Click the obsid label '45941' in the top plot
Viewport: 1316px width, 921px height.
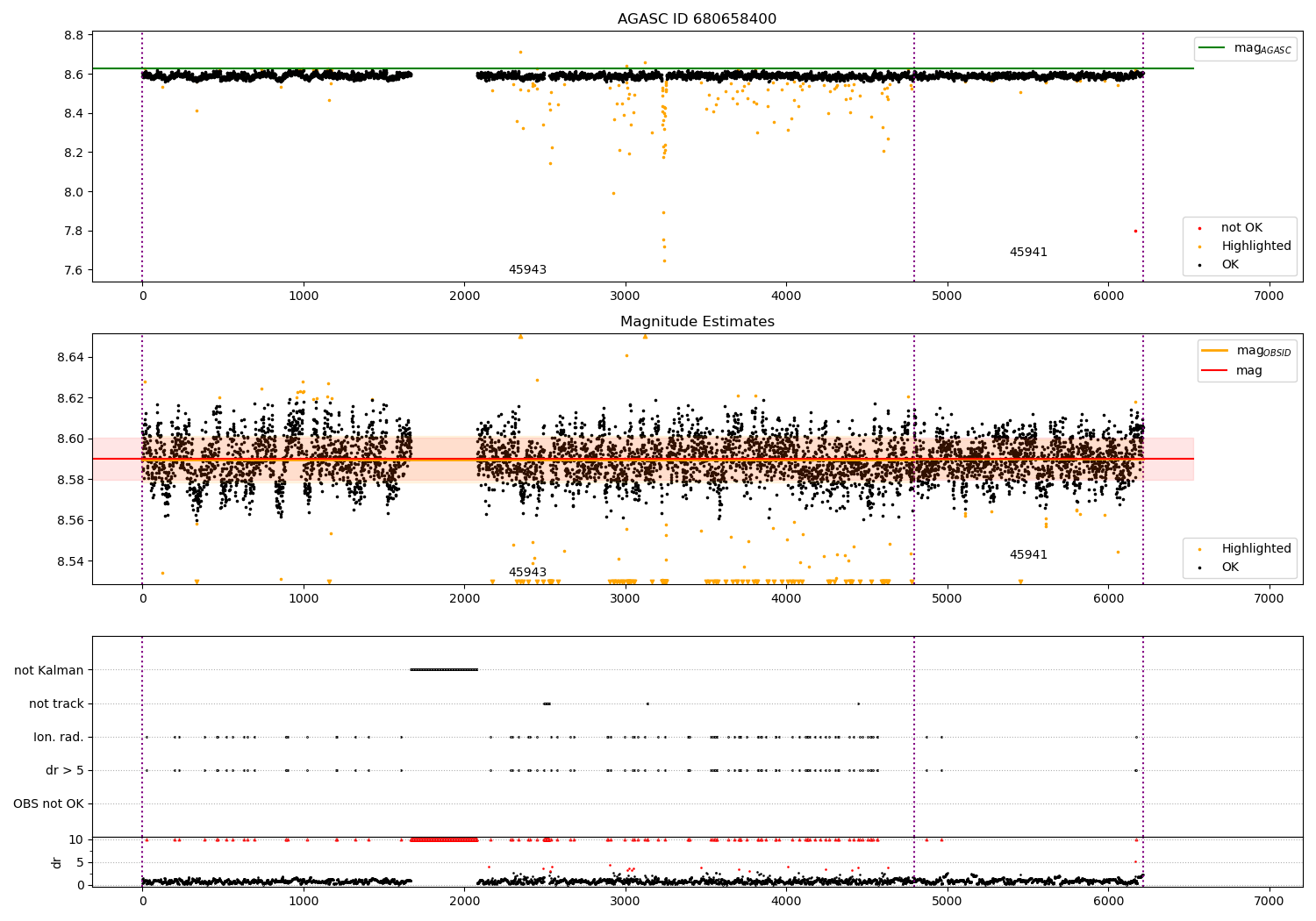pos(1028,252)
